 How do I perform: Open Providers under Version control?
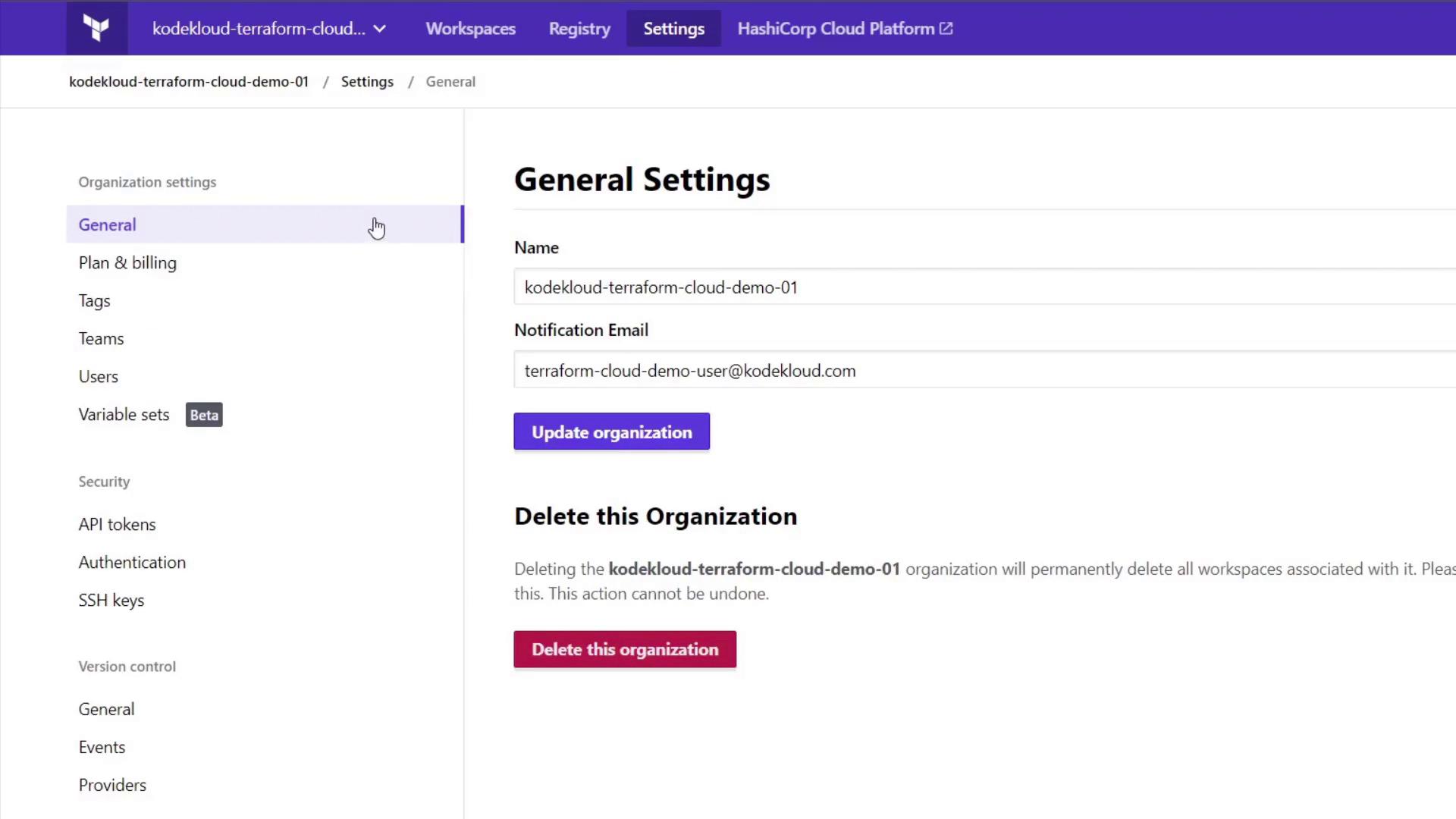112,786
